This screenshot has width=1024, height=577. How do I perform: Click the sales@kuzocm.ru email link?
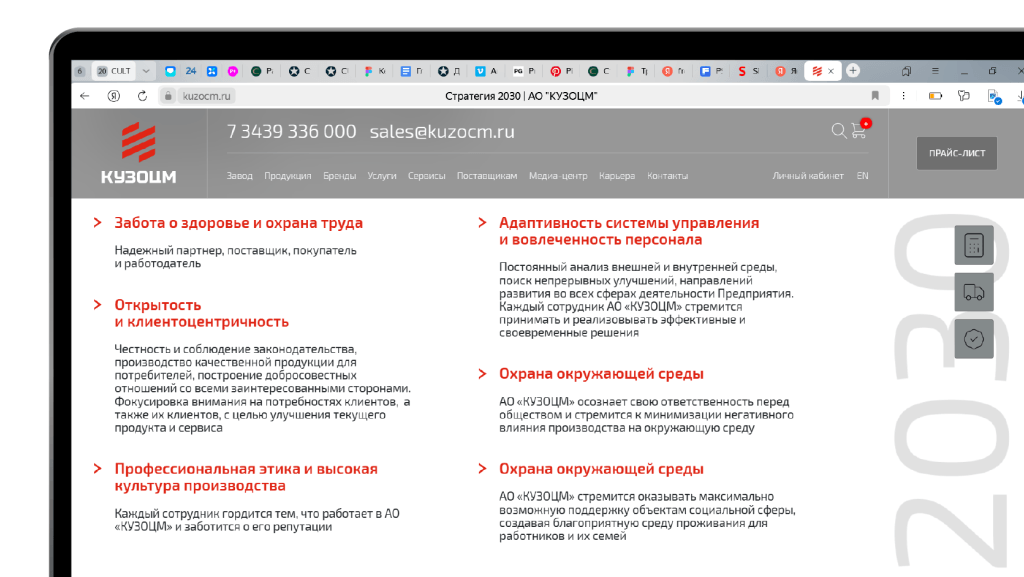pyautogui.click(x=442, y=131)
